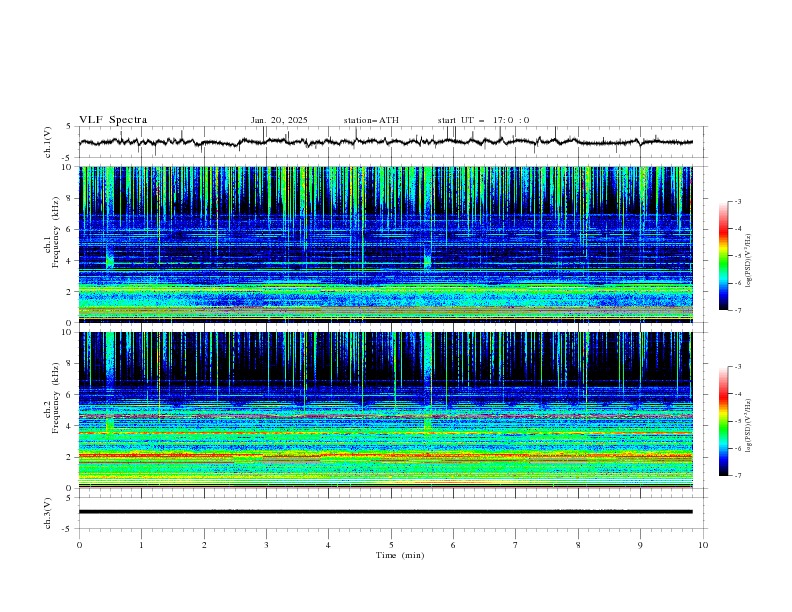Viewport: 792px width, 612px height.
Task: Click the ch.1 'Frequency (kHz)' axis label
Action: pyautogui.click(x=56, y=233)
